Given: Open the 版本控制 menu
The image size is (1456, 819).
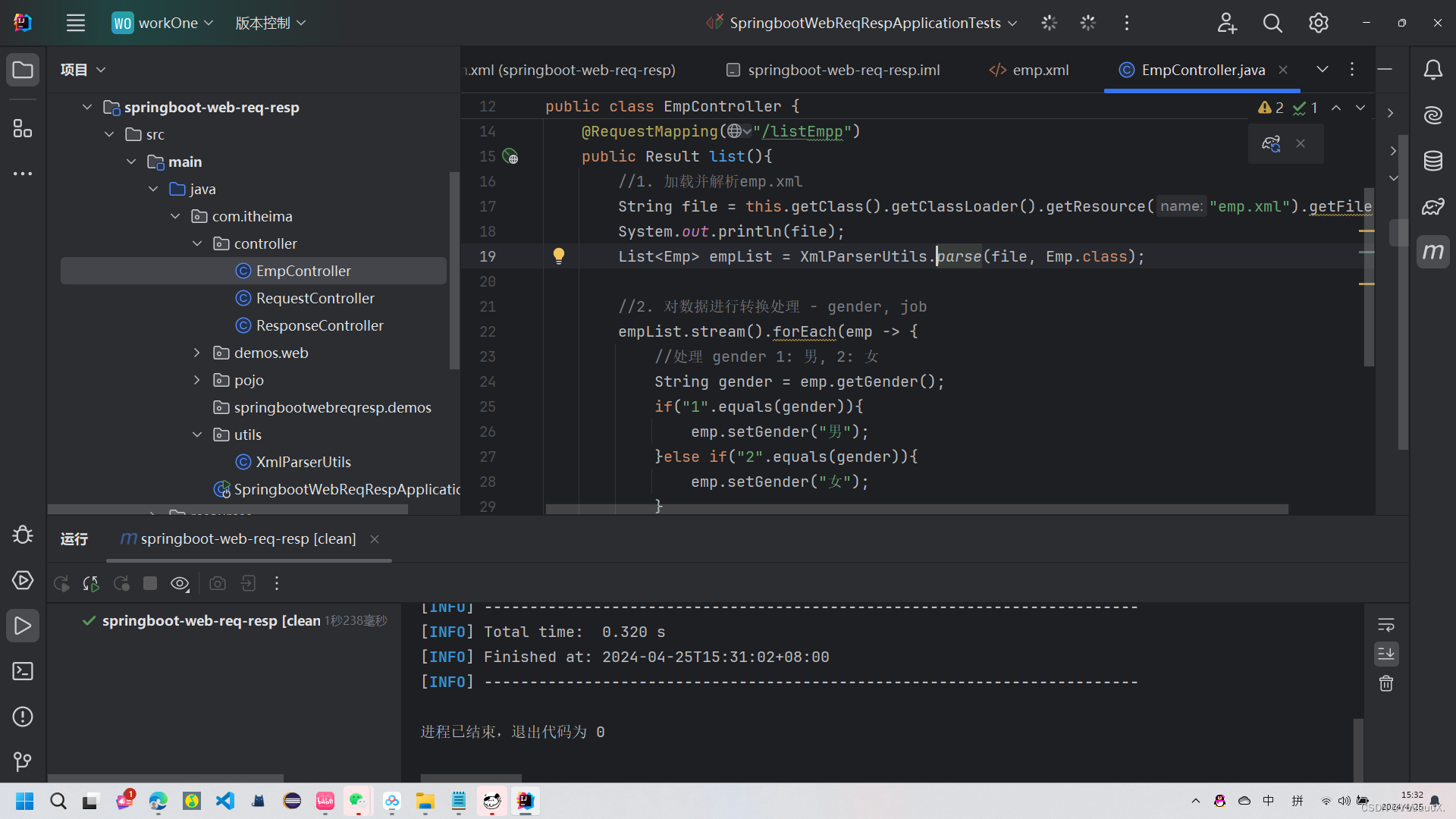Looking at the screenshot, I should point(270,23).
